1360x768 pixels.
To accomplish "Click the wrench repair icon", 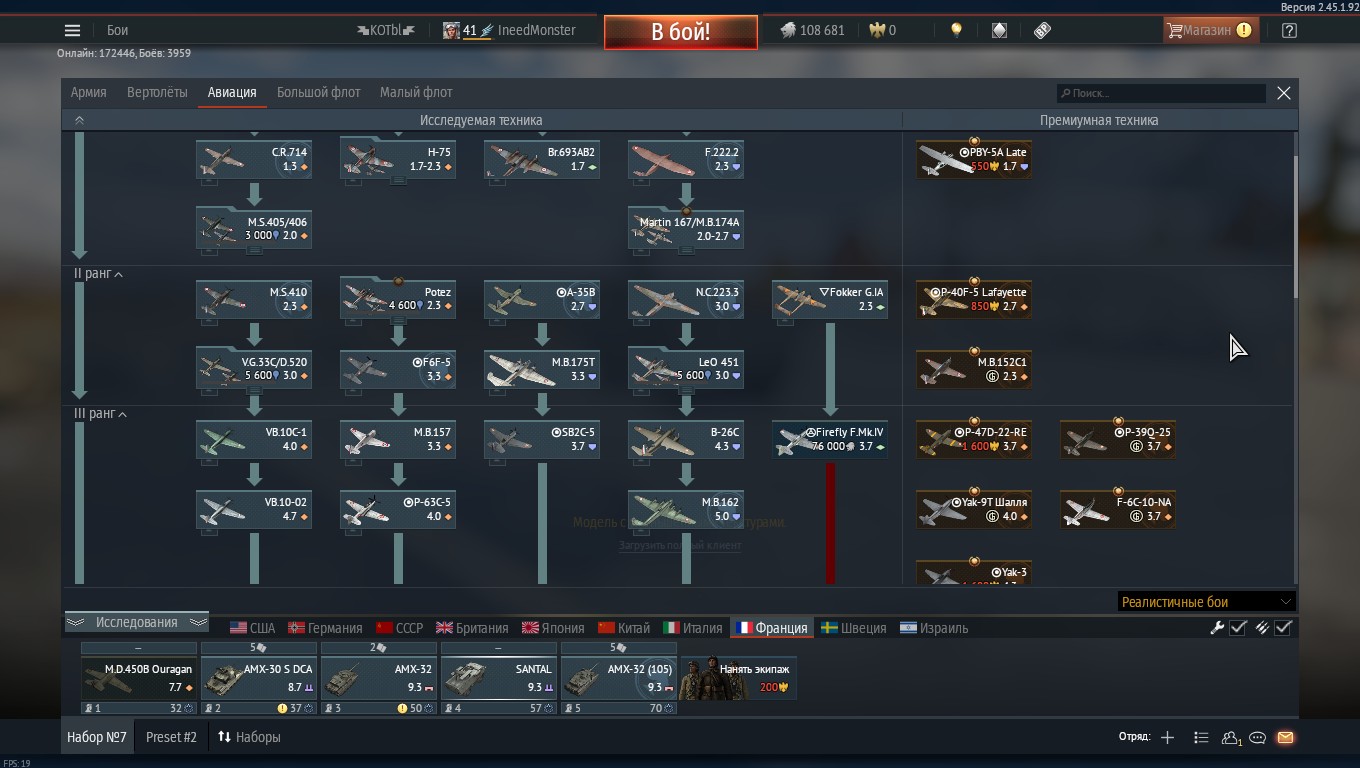I will 1217,628.
